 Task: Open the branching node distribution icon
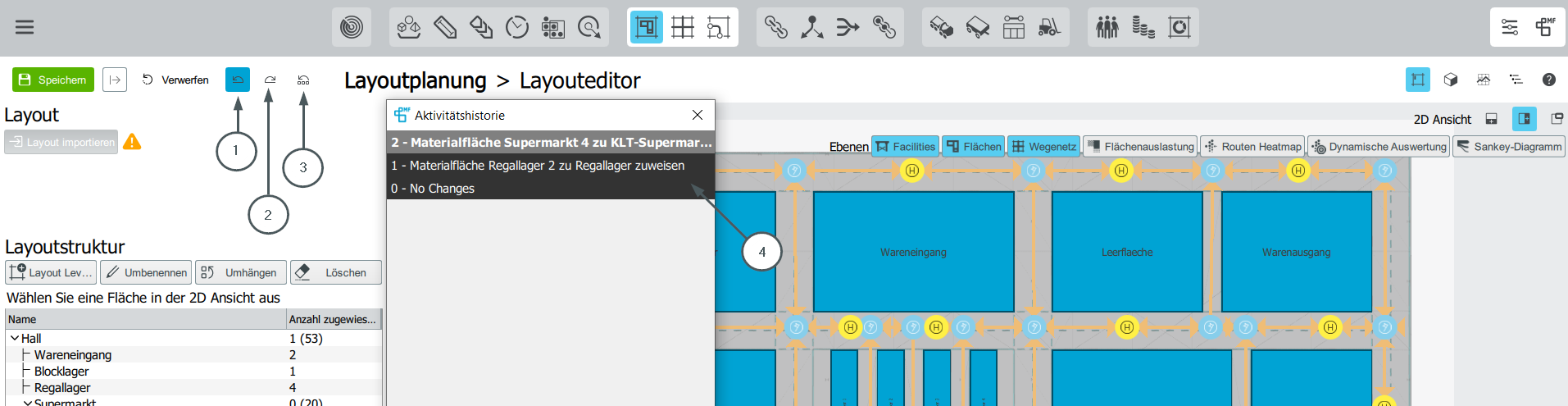[812, 27]
